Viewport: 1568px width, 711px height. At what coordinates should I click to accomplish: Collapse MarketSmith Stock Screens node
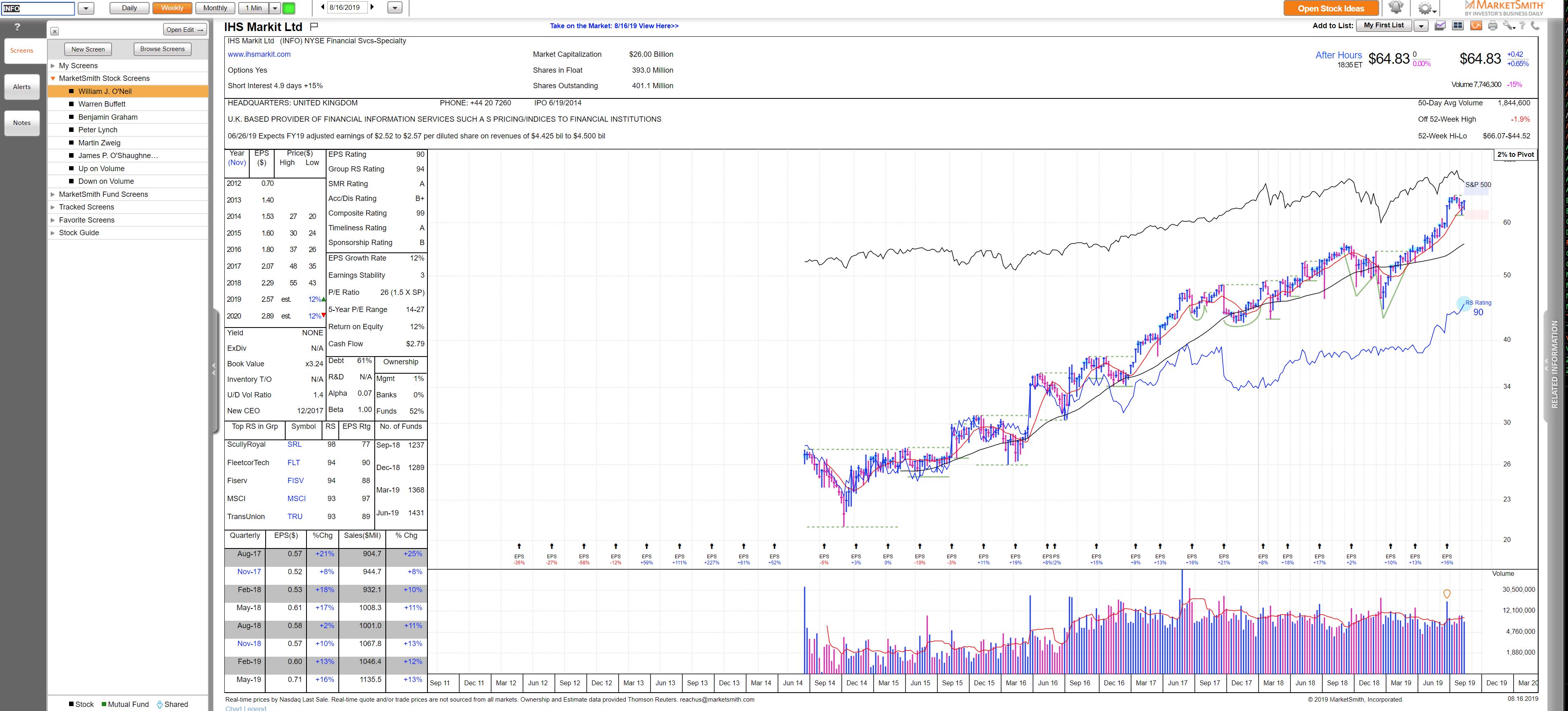point(53,78)
